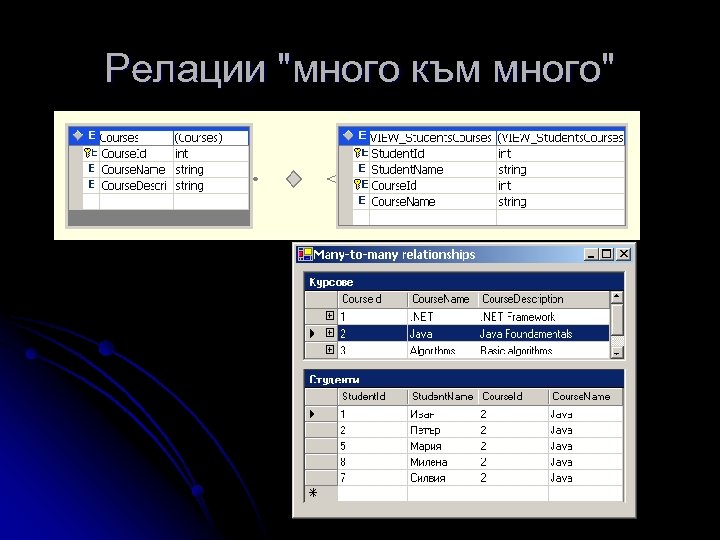
Task: Click the VIEW_StudentsCourses header diamond icon
Action: coord(348,135)
